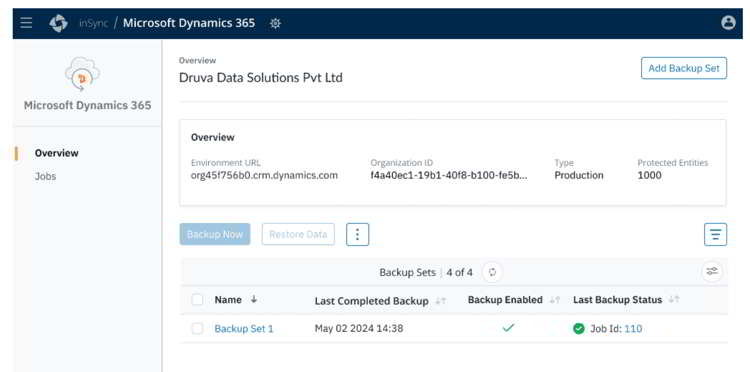Open the column settings sliders icon
This screenshot has width=750, height=372.
pyautogui.click(x=712, y=272)
